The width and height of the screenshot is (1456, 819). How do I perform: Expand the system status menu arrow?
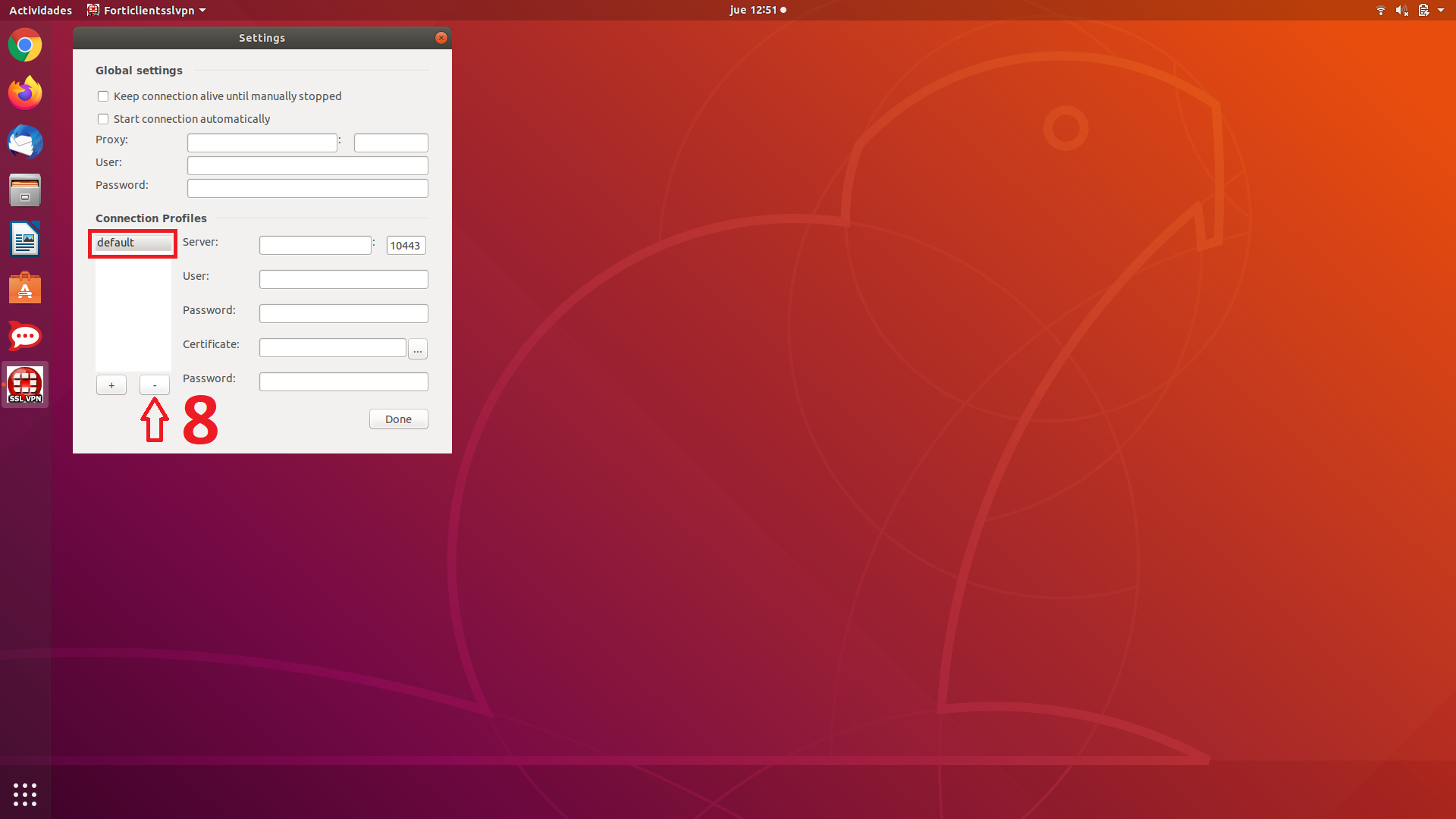coord(1440,11)
